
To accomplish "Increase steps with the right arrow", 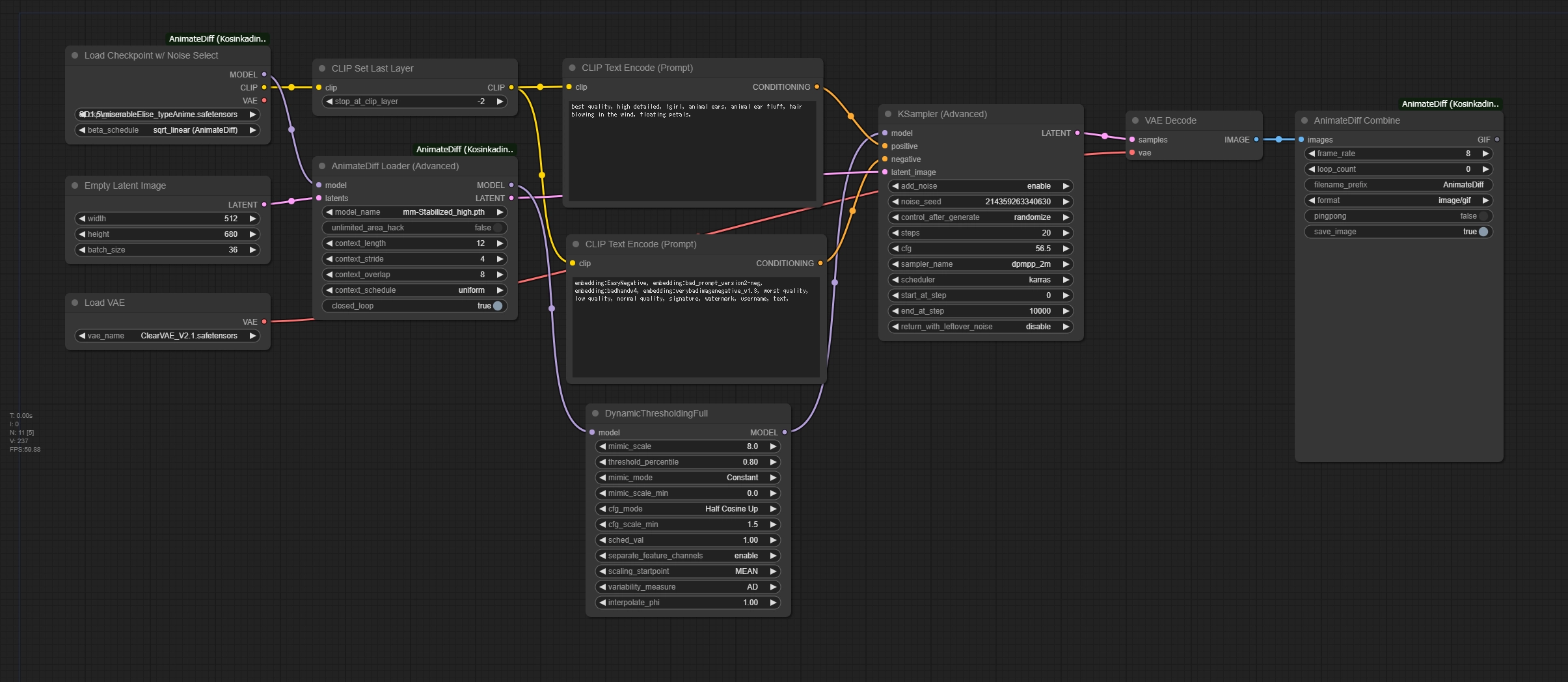I will tap(1066, 233).
